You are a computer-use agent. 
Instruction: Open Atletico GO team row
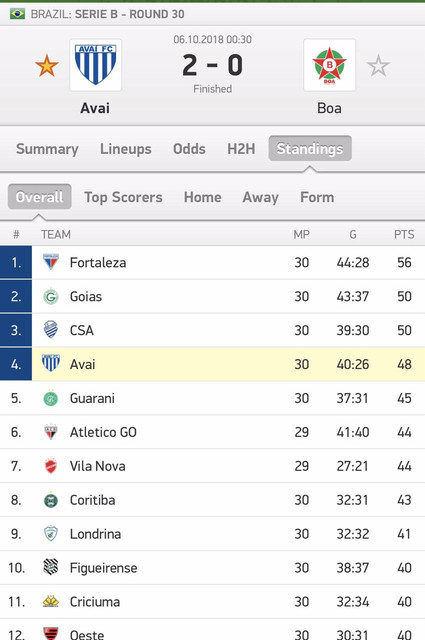[212, 432]
